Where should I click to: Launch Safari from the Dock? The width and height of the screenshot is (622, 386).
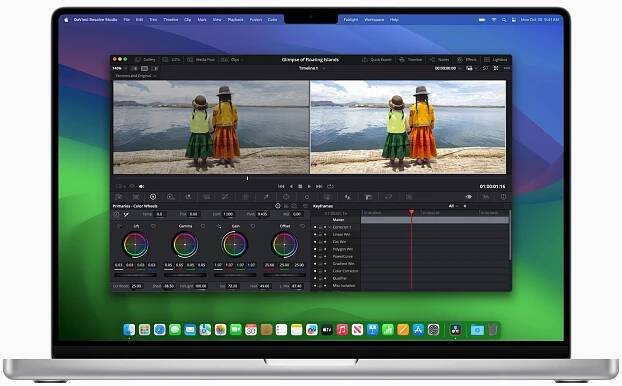[x=159, y=330]
